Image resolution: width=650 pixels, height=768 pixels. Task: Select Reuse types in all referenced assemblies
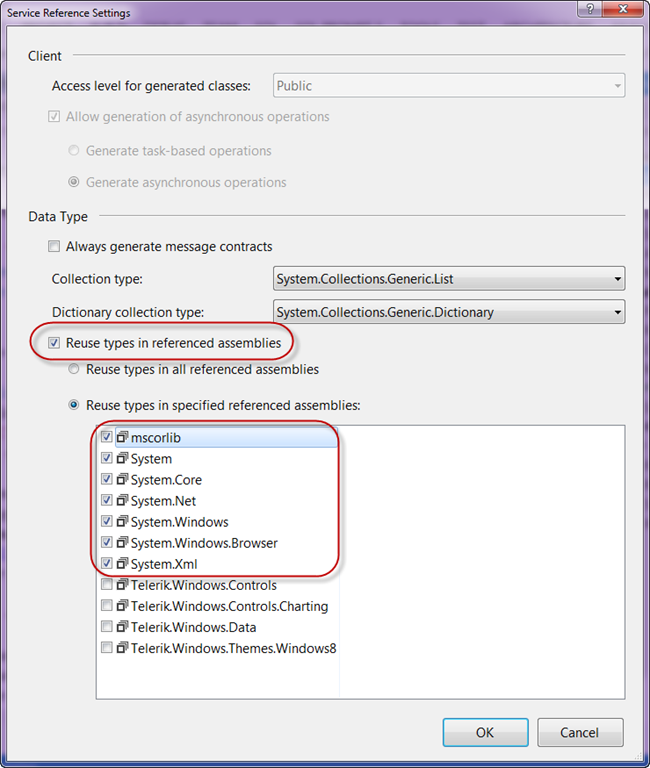(x=74, y=369)
